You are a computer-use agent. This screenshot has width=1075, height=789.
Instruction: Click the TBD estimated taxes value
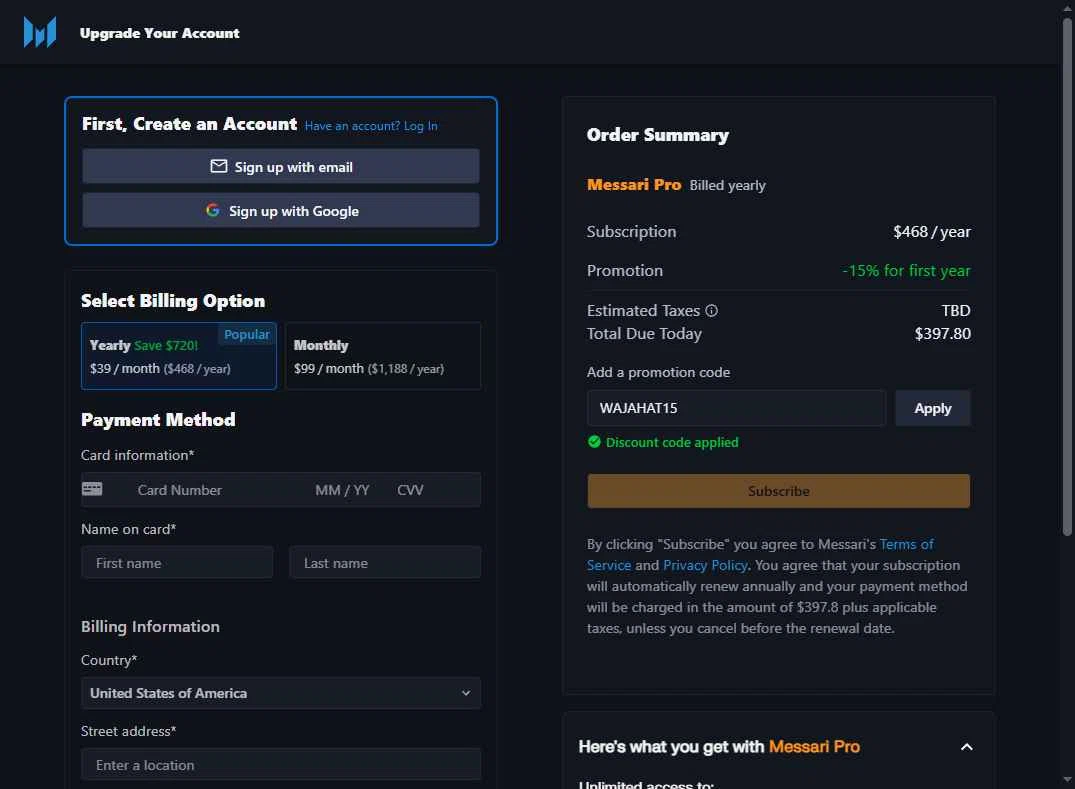pyautogui.click(x=956, y=311)
